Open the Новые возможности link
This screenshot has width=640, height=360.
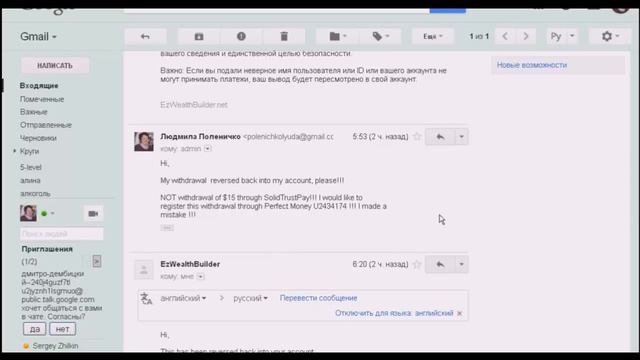(532, 65)
